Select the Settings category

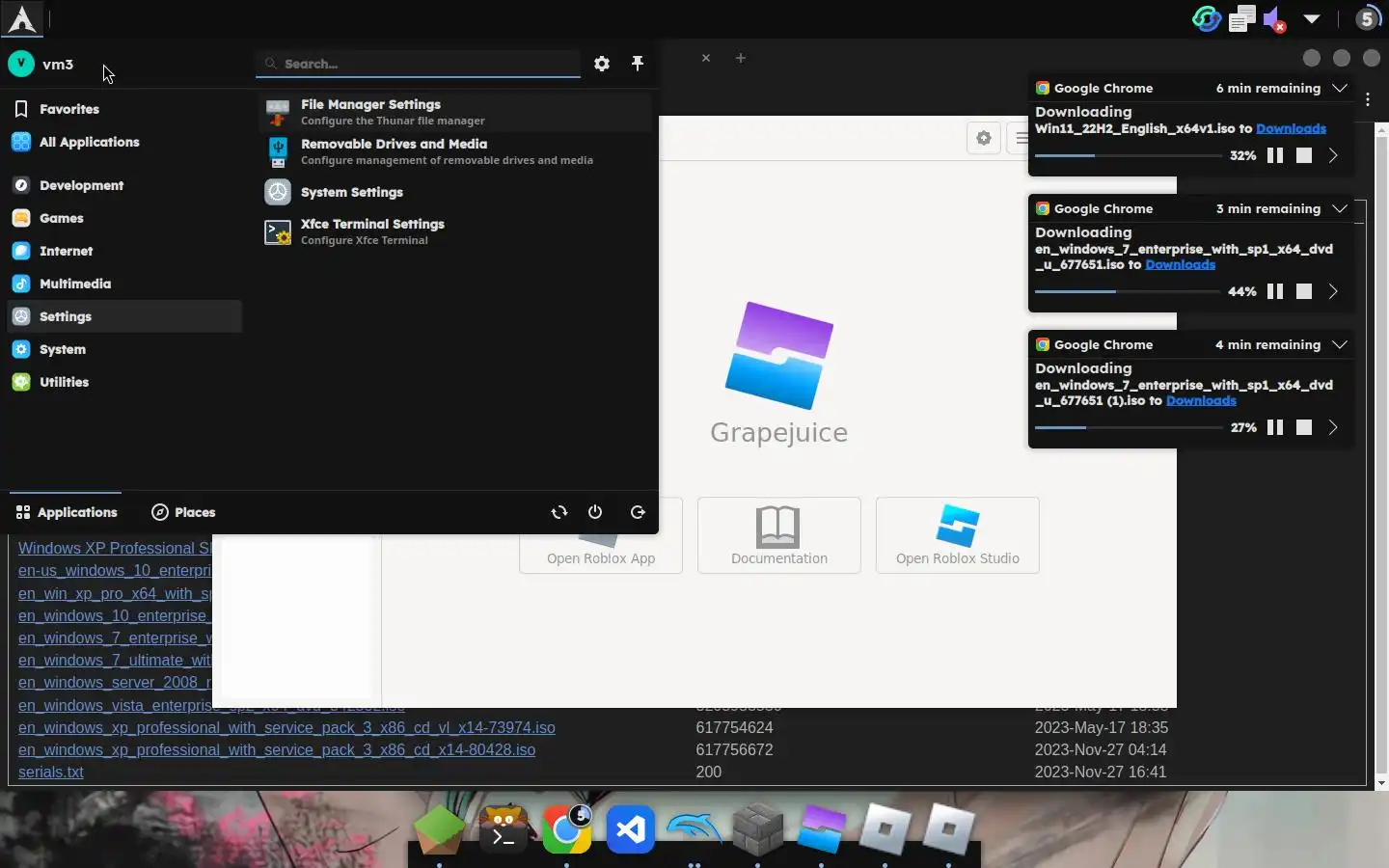pyautogui.click(x=124, y=316)
